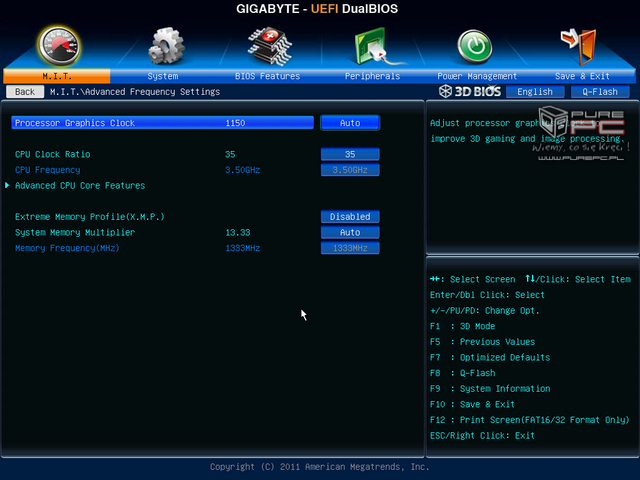
Task: Click the greyed 3.50GHz value box
Action: point(350,170)
